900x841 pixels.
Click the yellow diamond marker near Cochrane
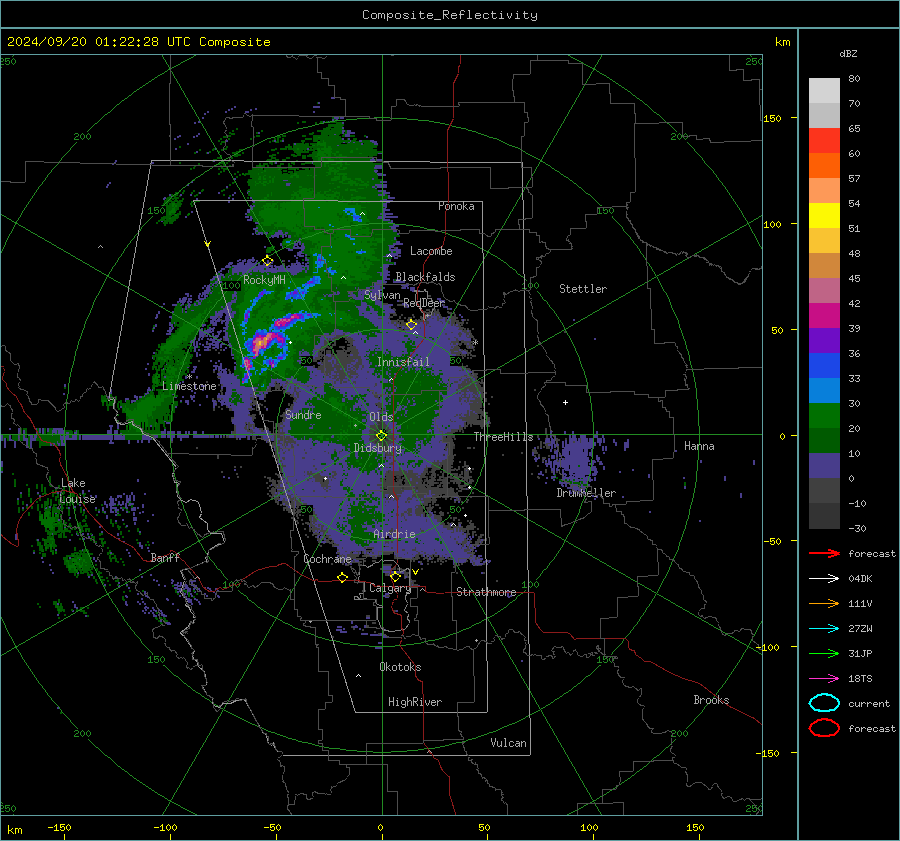tap(343, 578)
